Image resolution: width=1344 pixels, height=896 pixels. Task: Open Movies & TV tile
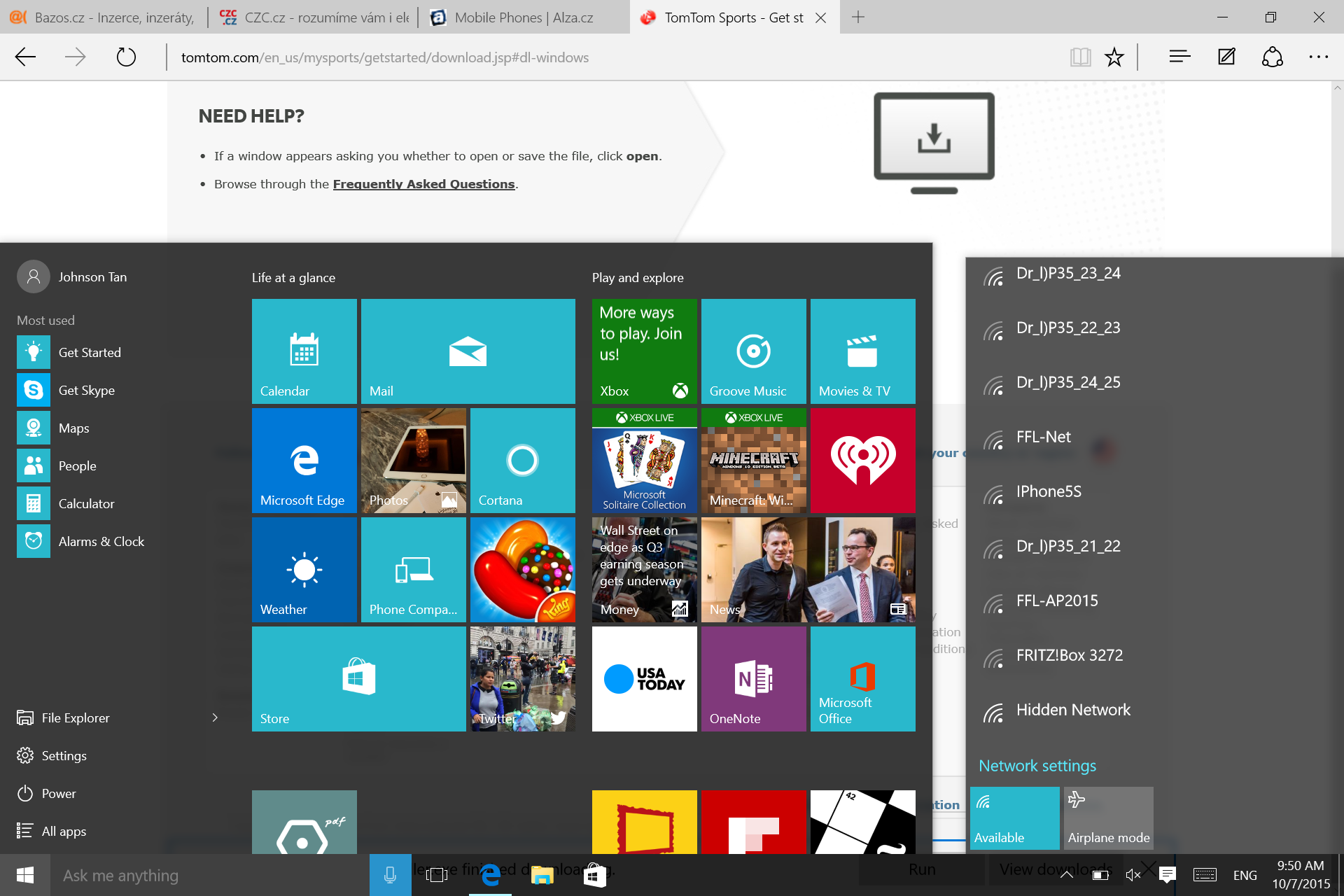pos(862,351)
